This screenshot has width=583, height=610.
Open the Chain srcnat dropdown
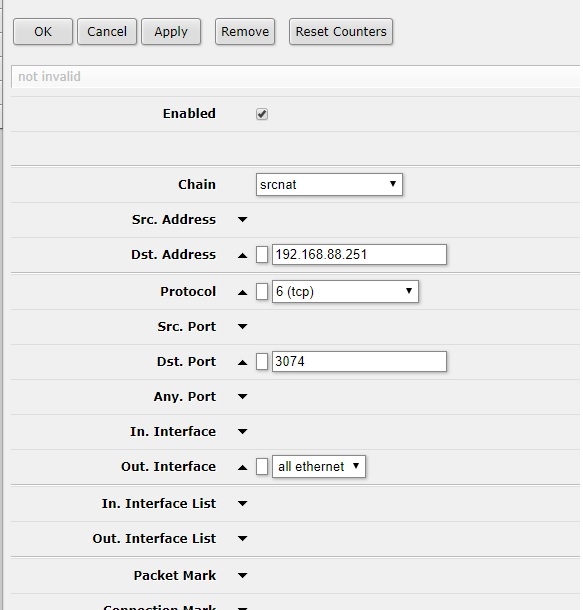[329, 184]
